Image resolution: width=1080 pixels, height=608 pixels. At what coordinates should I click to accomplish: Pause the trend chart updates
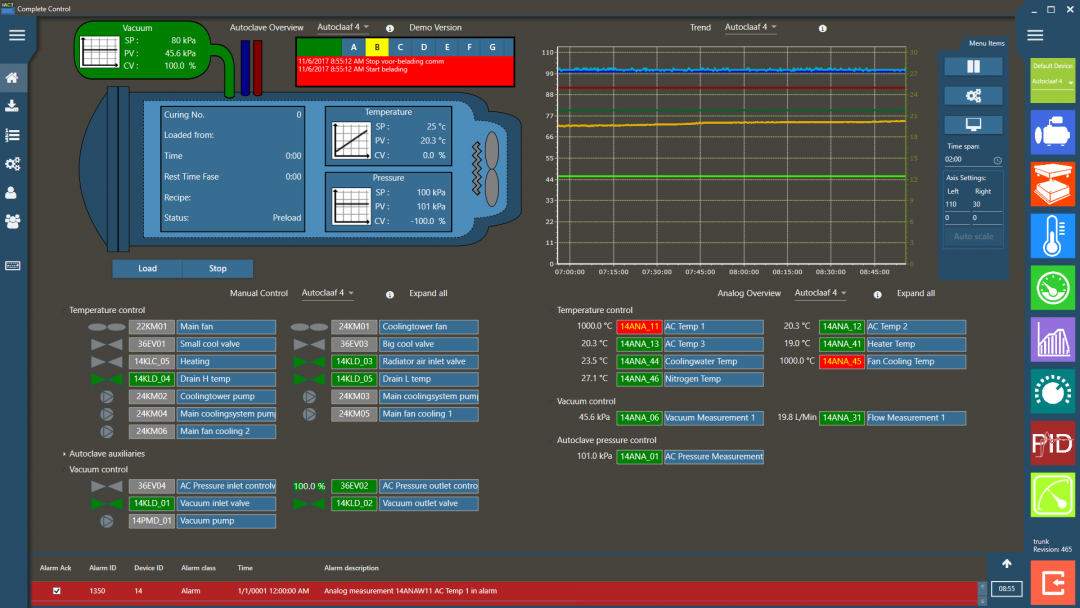972,66
